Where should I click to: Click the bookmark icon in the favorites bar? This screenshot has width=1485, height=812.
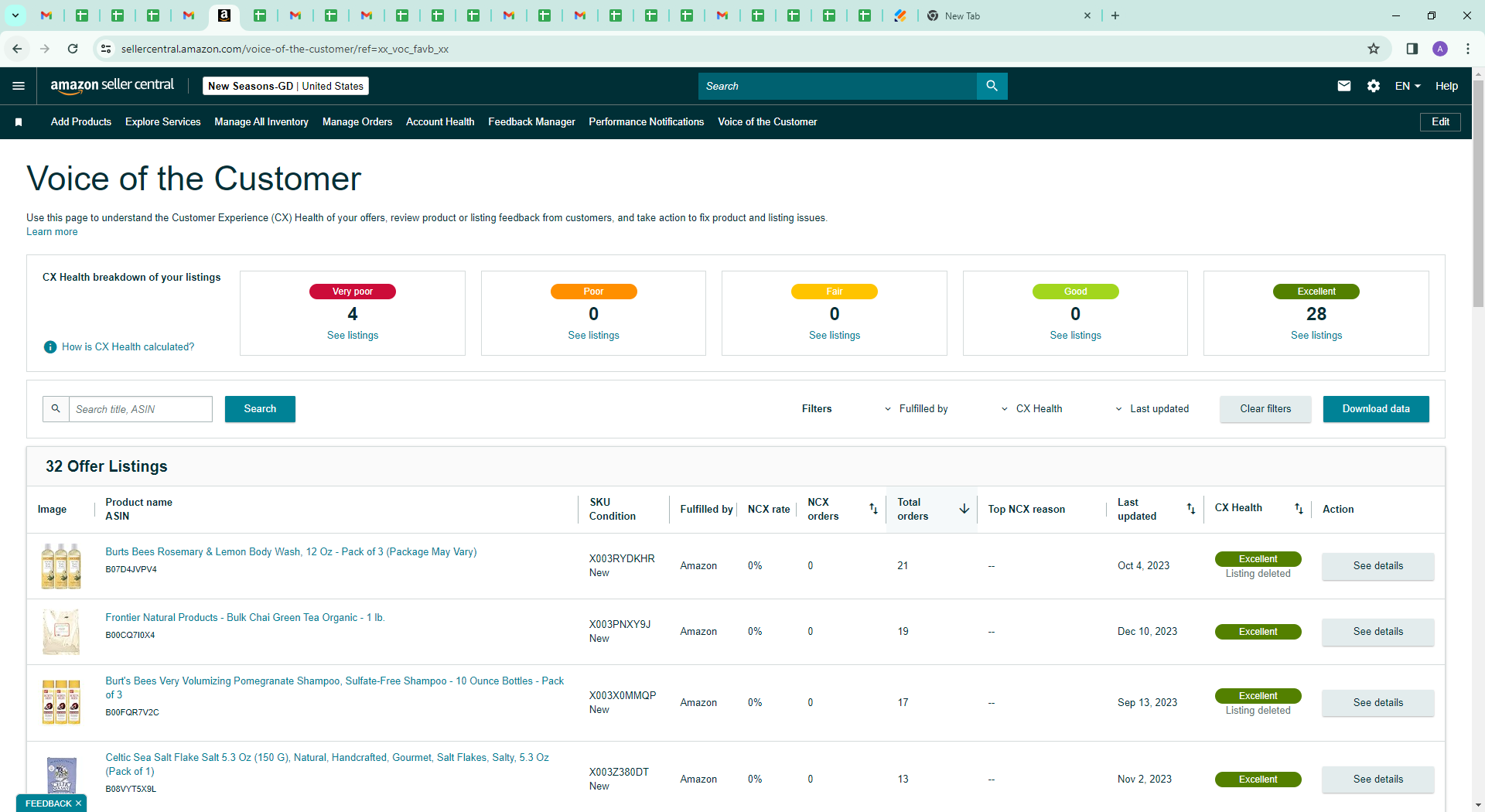click(x=19, y=122)
